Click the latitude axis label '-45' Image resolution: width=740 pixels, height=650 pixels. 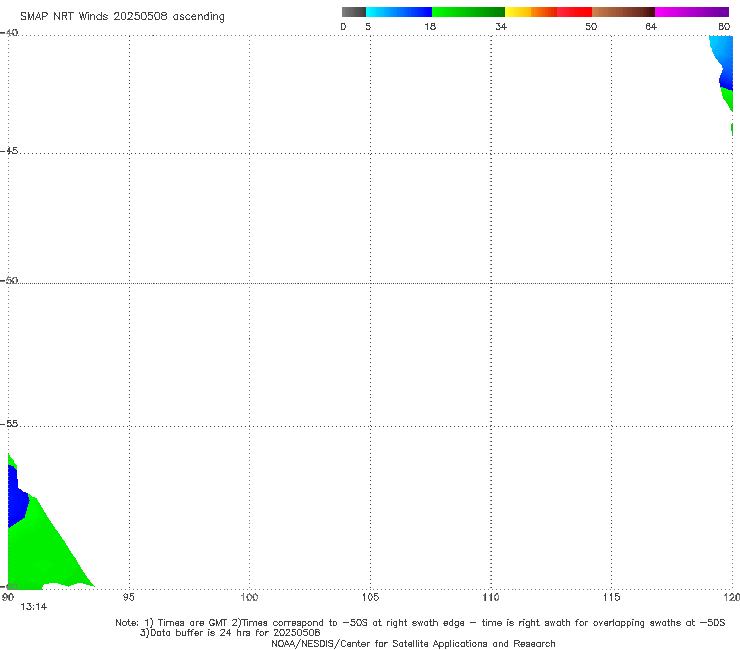(9, 151)
